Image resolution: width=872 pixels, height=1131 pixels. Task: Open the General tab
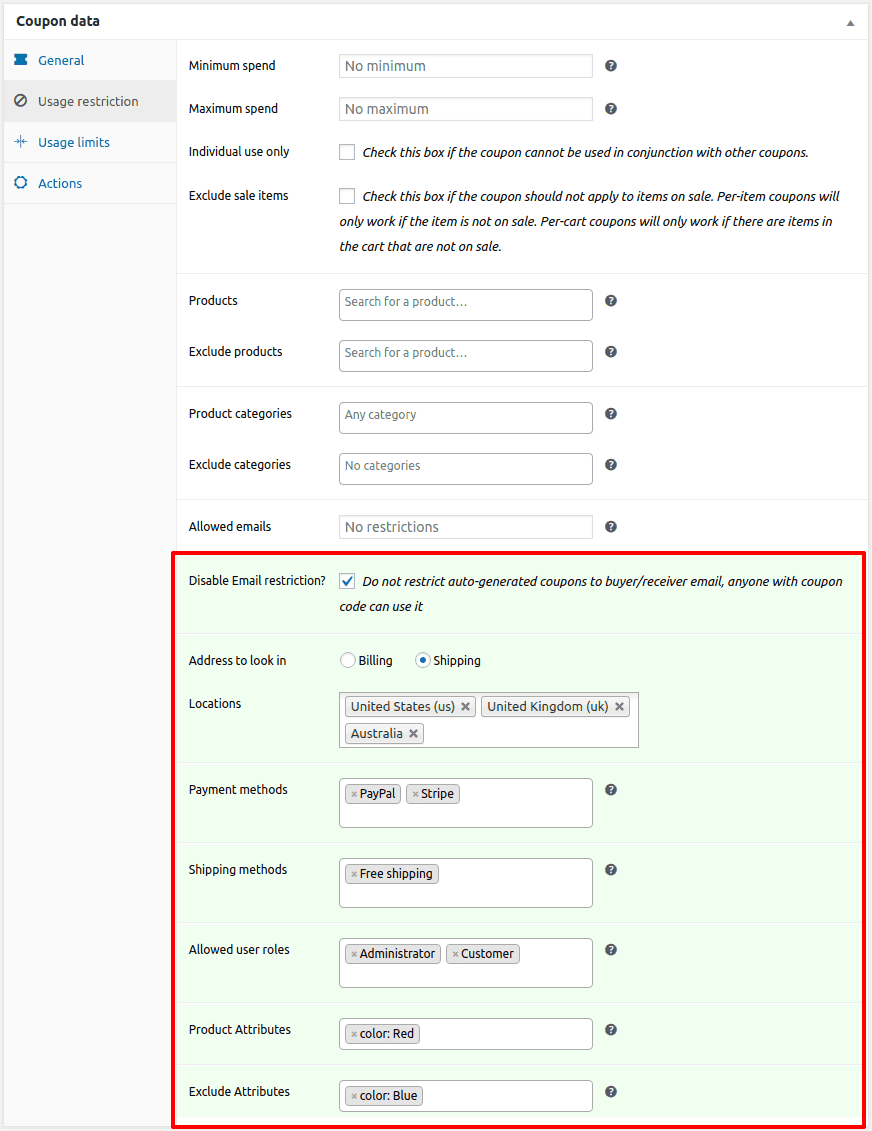[x=89, y=61]
